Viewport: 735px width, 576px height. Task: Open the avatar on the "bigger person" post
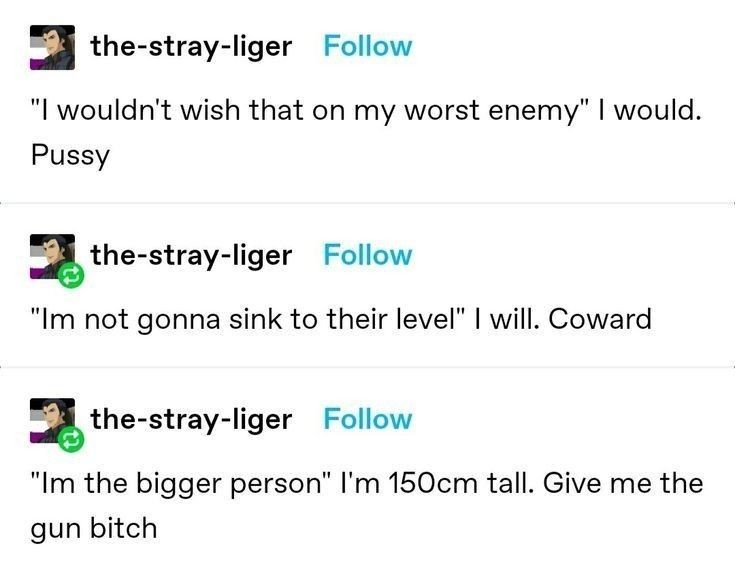pos(52,420)
